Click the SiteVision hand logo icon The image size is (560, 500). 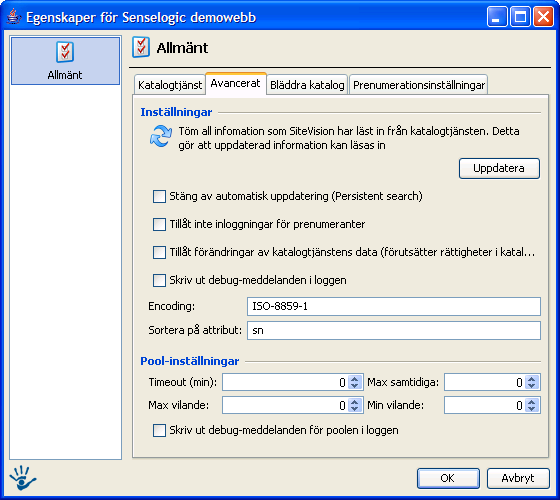pyautogui.click(x=22, y=478)
